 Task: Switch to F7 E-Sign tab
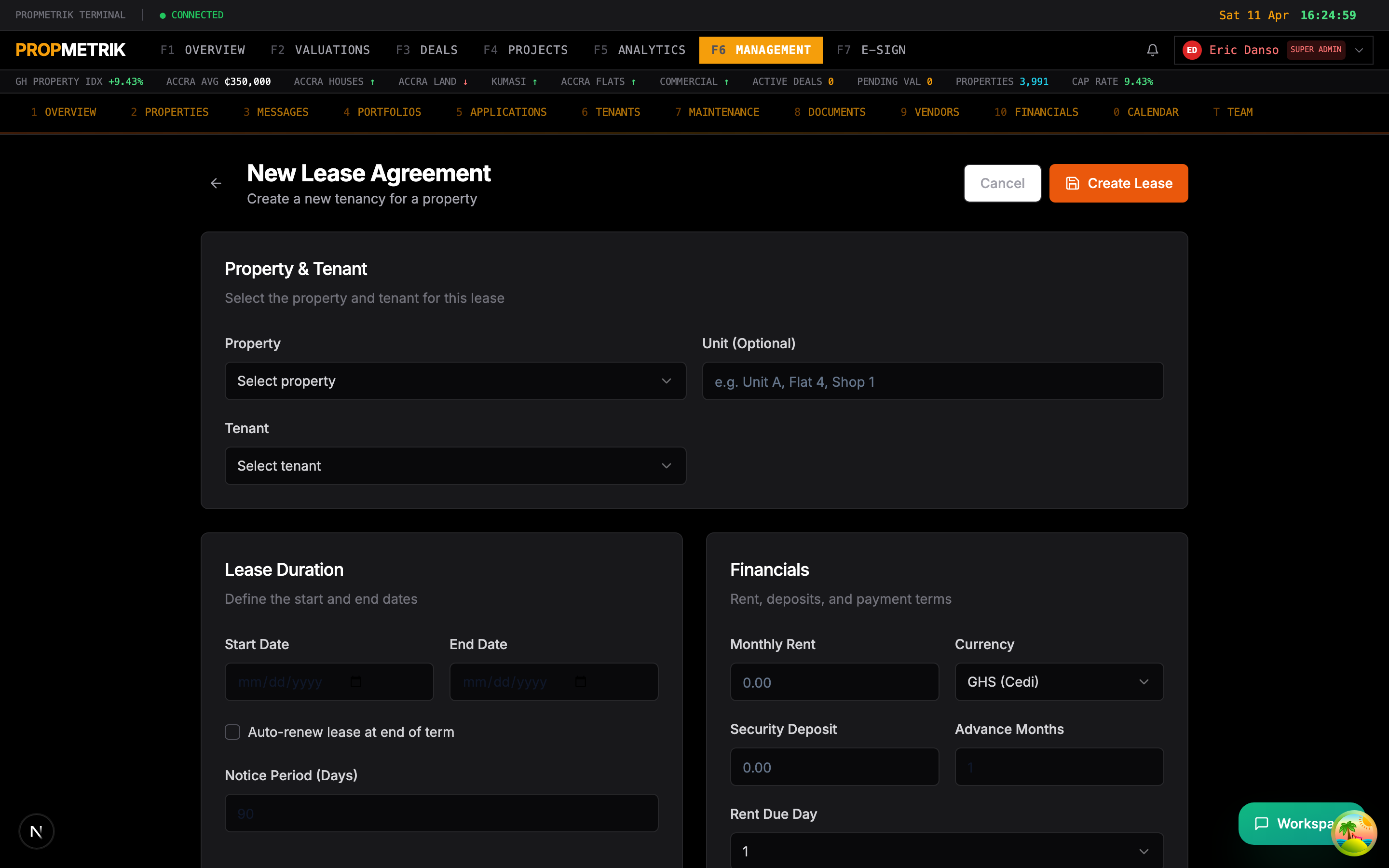871,50
